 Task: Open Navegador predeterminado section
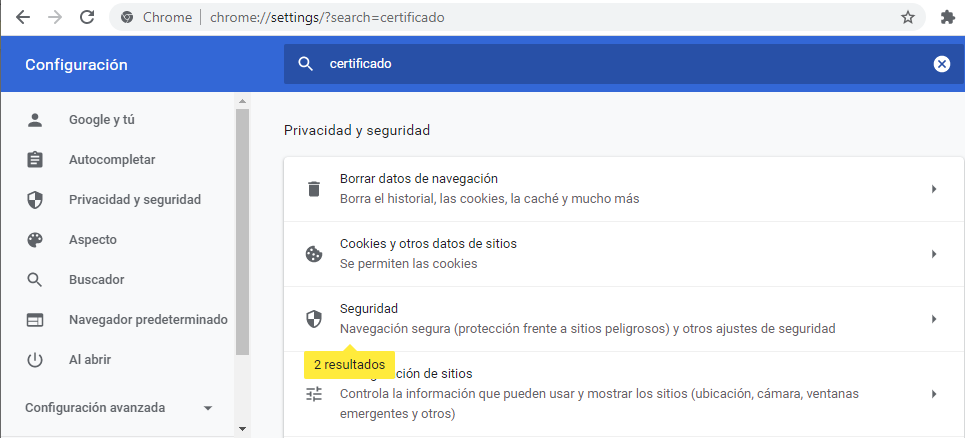tap(147, 320)
